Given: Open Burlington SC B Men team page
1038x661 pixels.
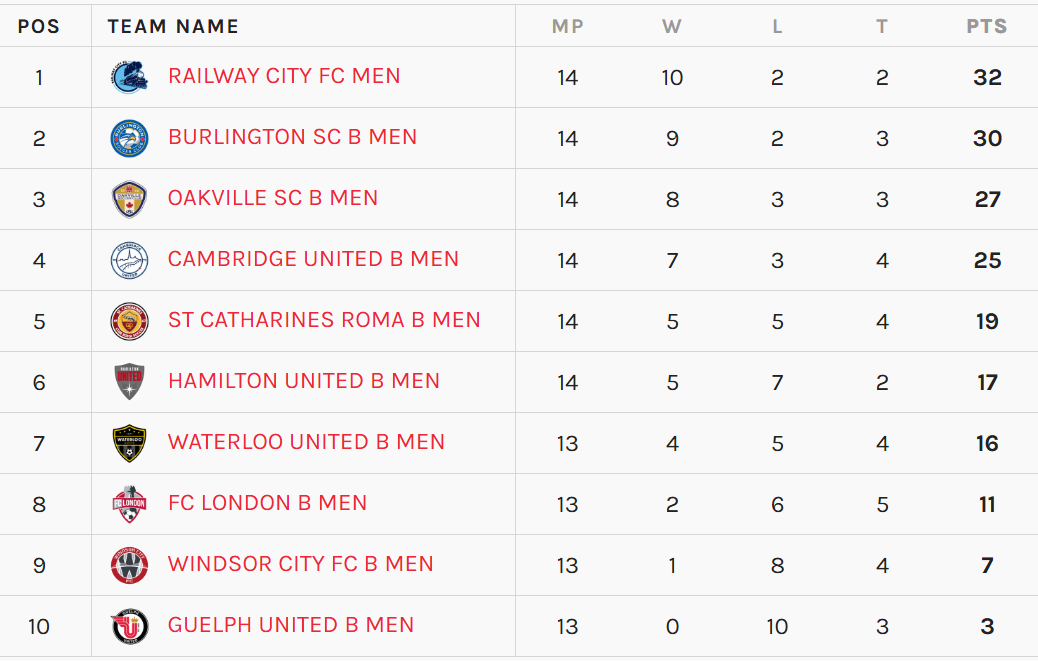Looking at the screenshot, I should [293, 137].
